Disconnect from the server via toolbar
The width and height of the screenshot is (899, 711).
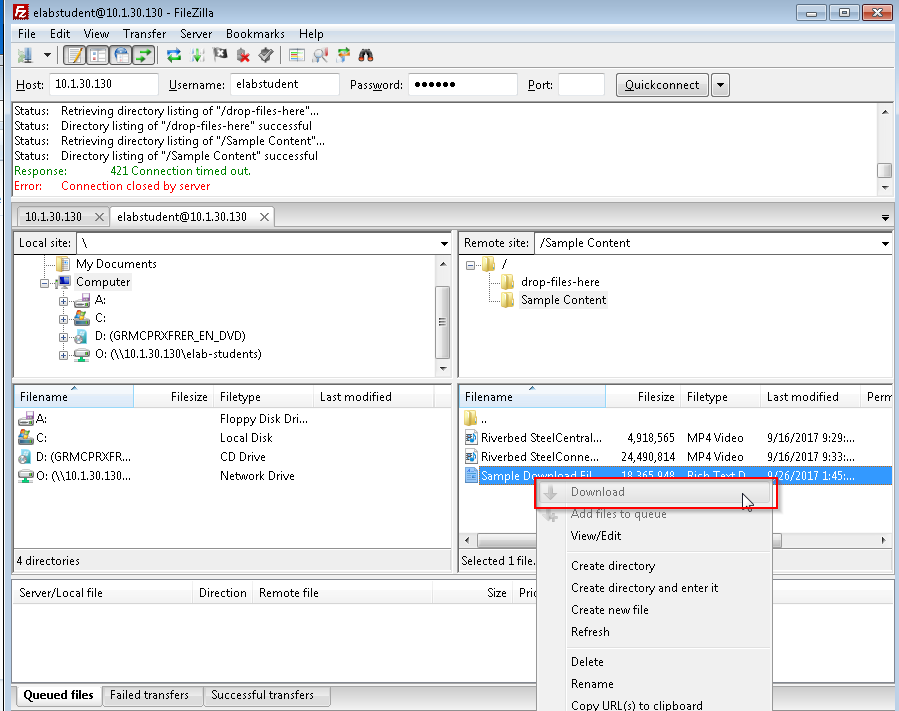coord(243,56)
